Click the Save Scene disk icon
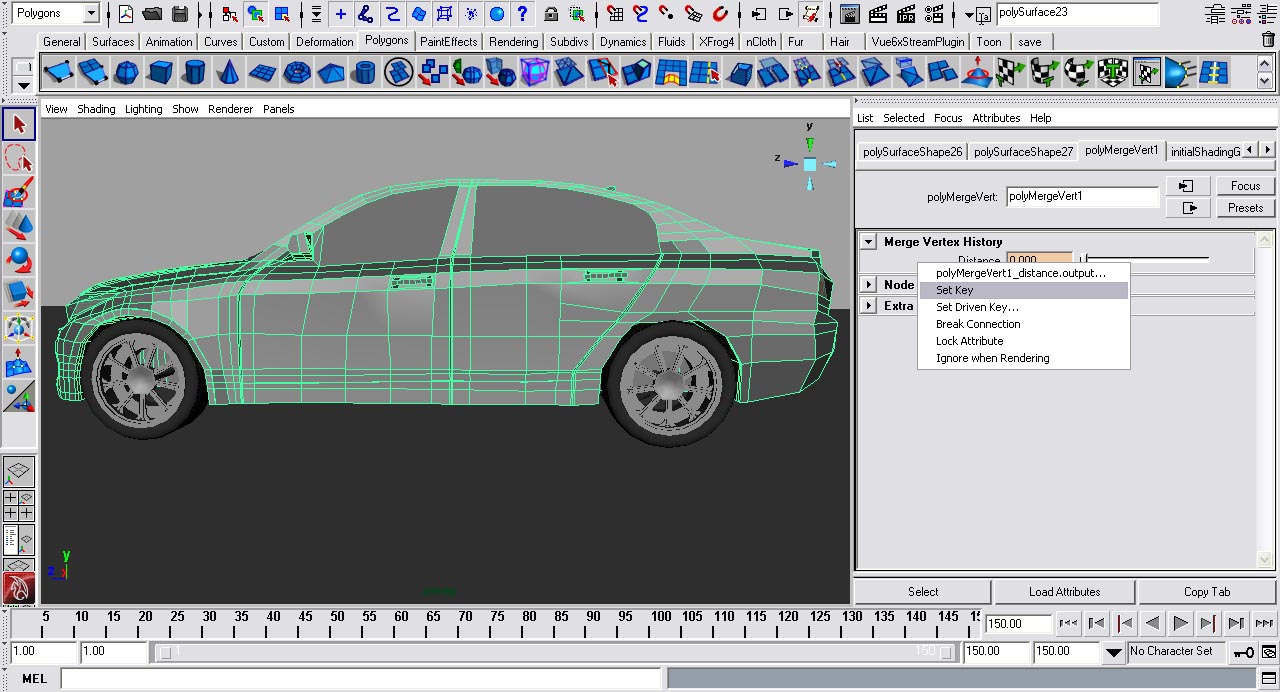This screenshot has height=692, width=1280. pos(180,13)
